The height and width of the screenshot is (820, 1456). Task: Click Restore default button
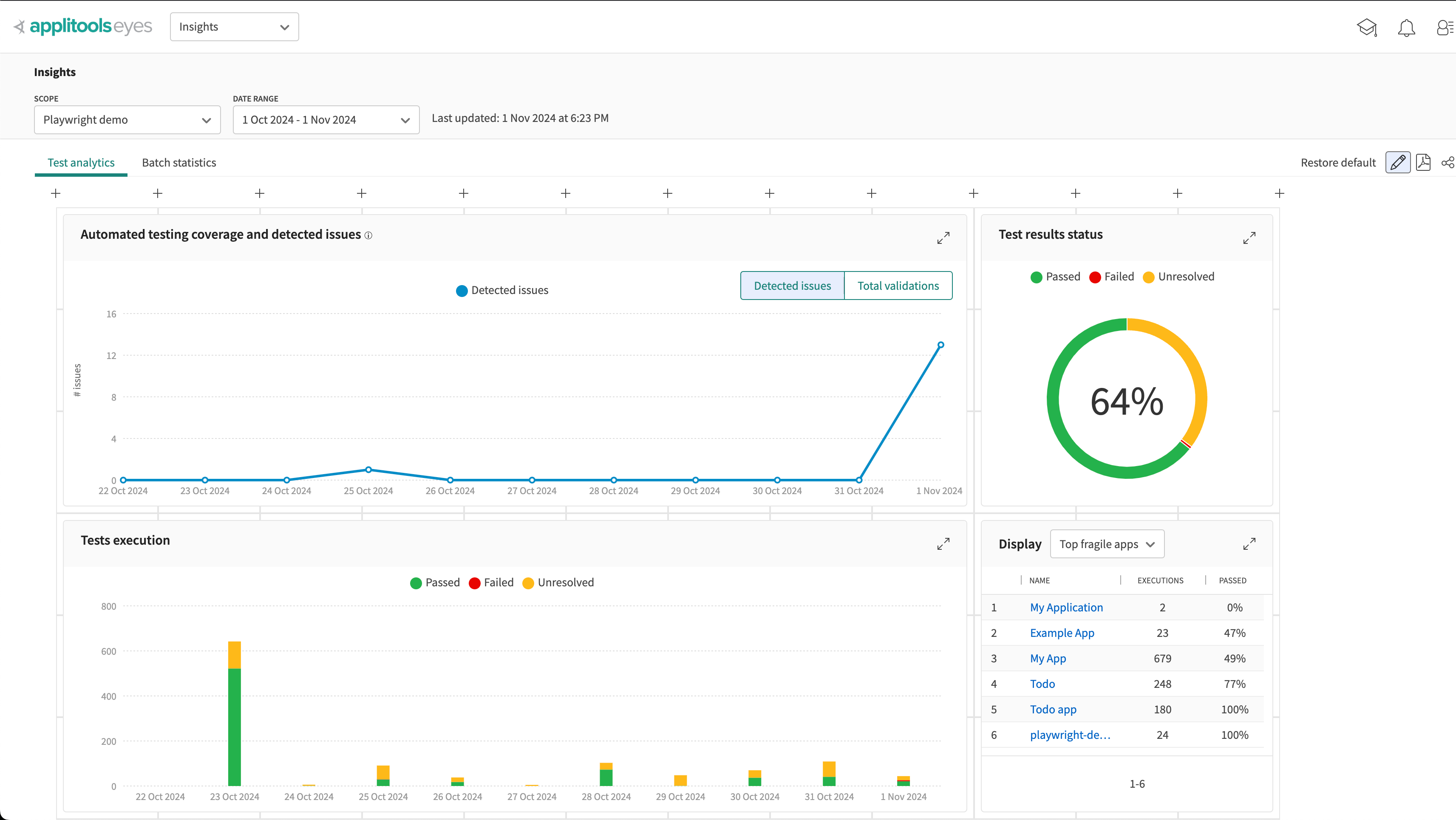click(1337, 162)
